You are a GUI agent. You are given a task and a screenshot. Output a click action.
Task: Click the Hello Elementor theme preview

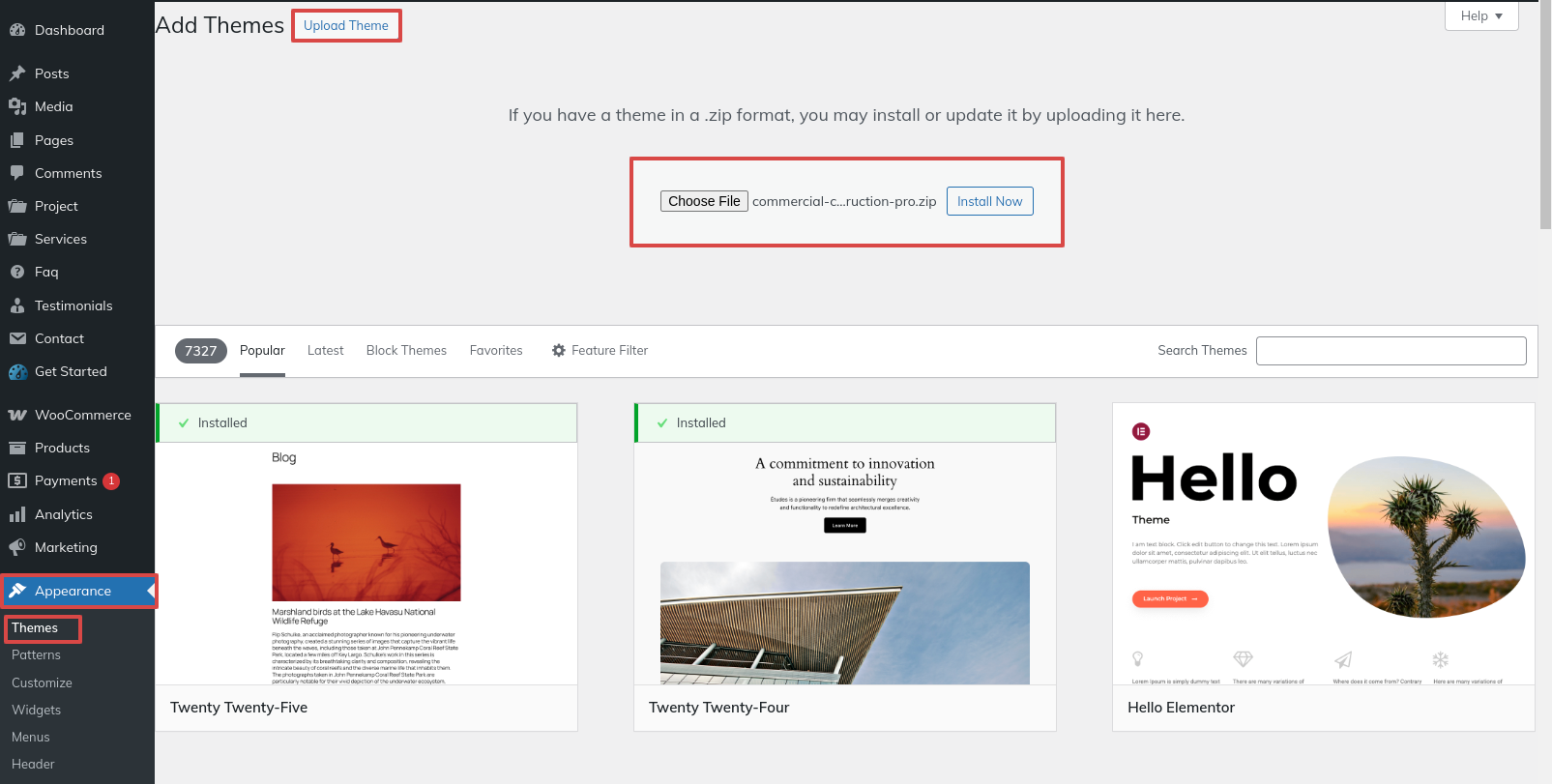click(x=1324, y=544)
